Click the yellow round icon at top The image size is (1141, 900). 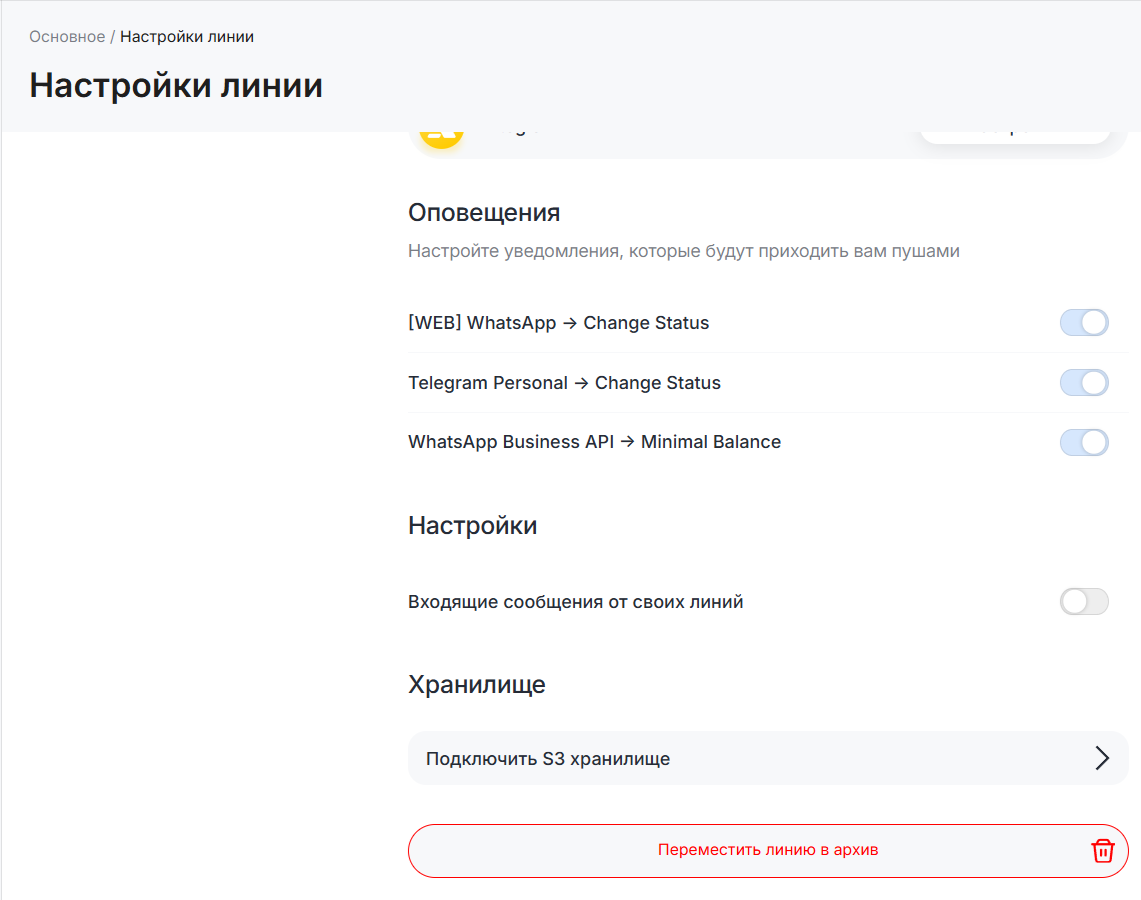(x=441, y=139)
